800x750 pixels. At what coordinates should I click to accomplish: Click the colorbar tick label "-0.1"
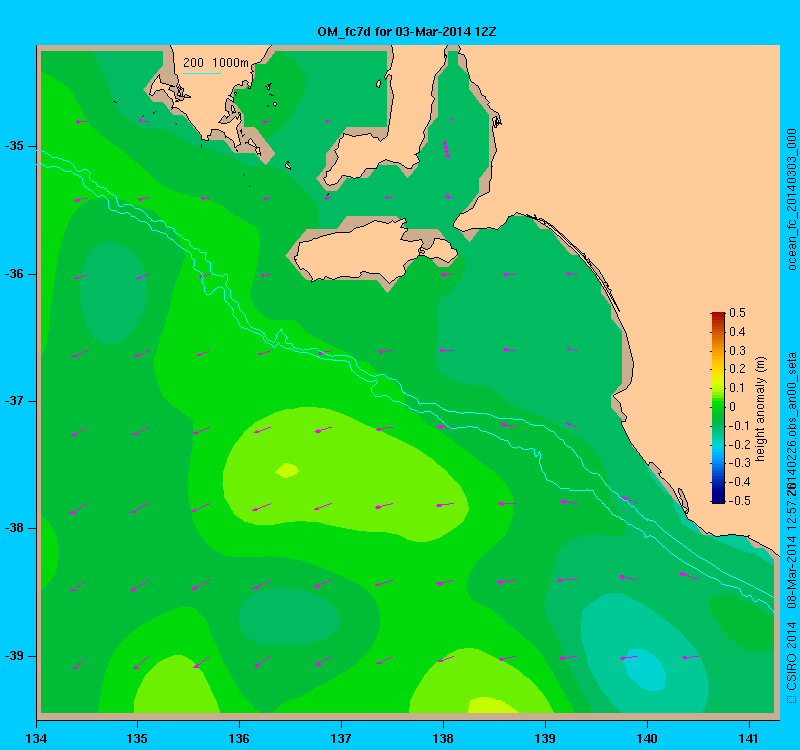coord(739,426)
